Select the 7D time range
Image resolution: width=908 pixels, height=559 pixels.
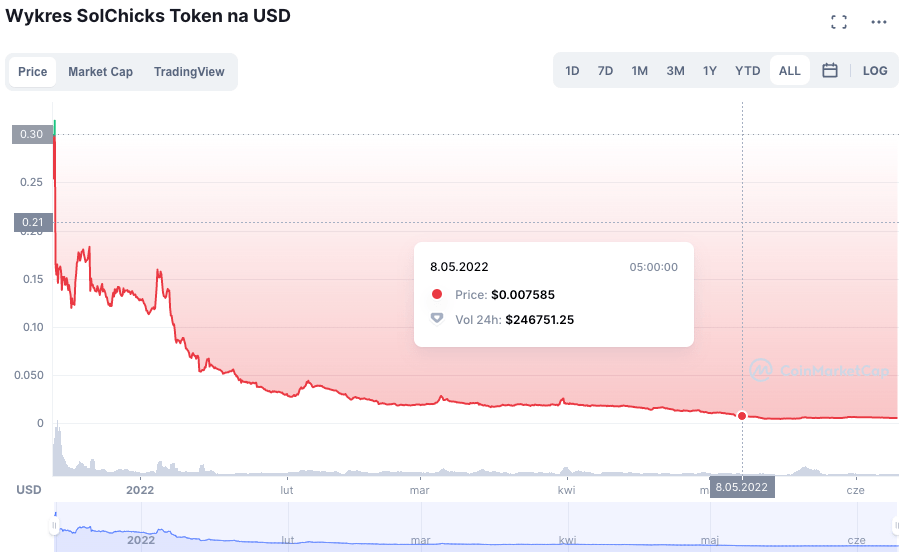coord(605,71)
